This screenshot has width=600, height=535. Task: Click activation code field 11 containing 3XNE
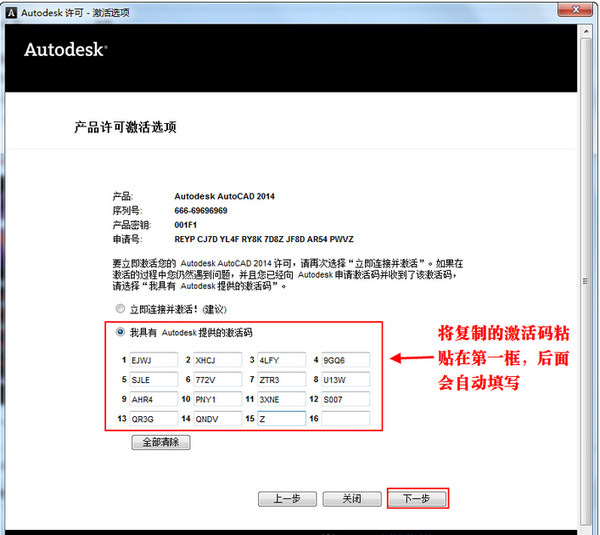tap(282, 399)
